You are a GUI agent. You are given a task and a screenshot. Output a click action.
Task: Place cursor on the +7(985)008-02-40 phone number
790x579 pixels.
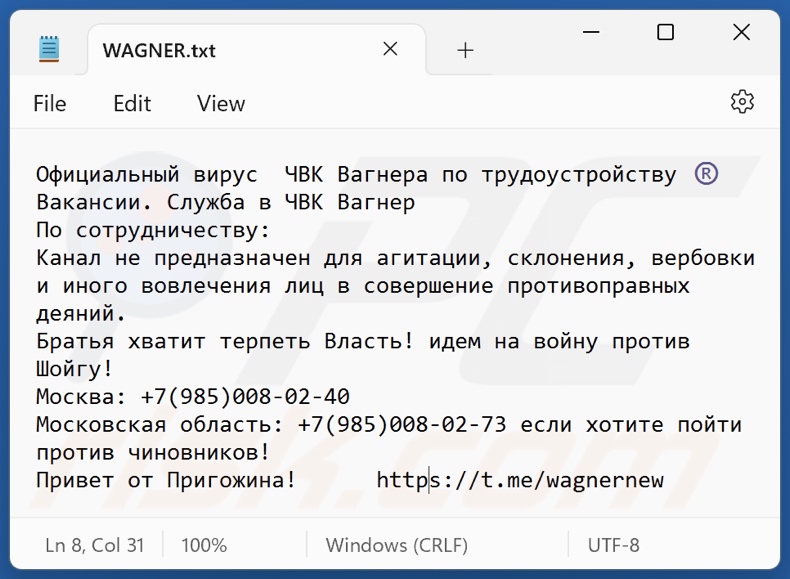coord(245,397)
